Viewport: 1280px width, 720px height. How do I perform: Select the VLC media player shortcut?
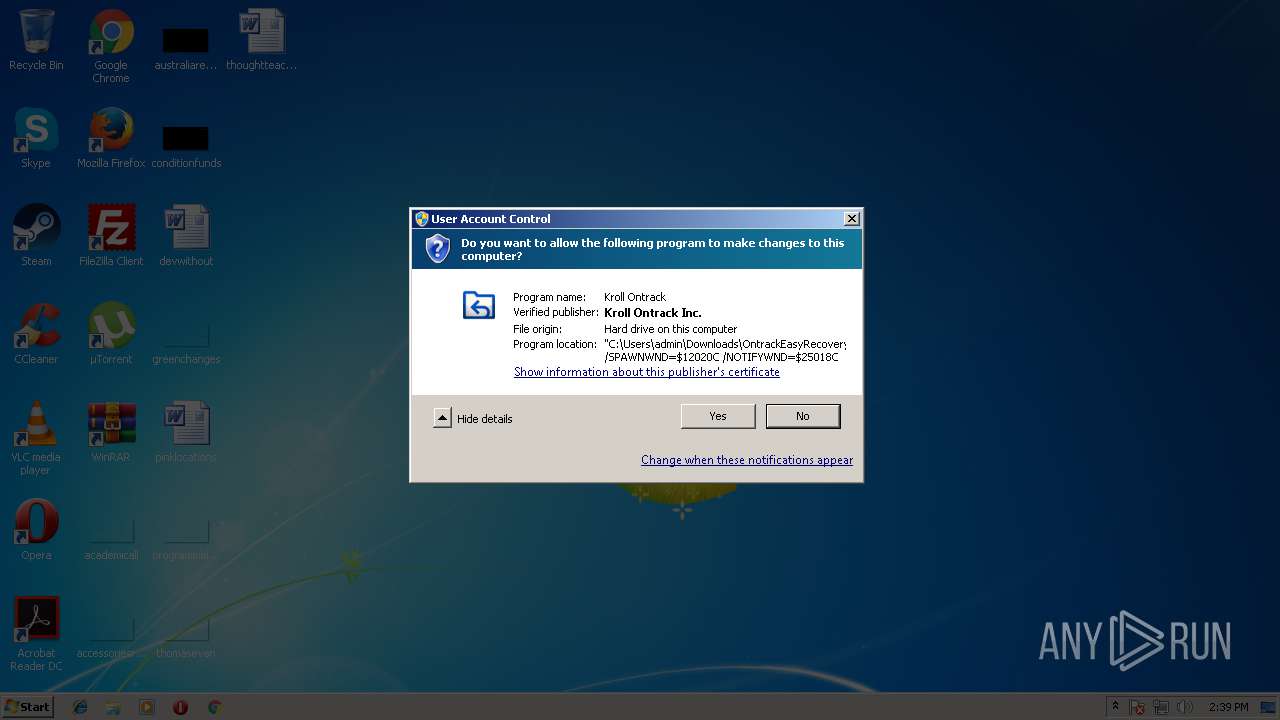point(36,438)
